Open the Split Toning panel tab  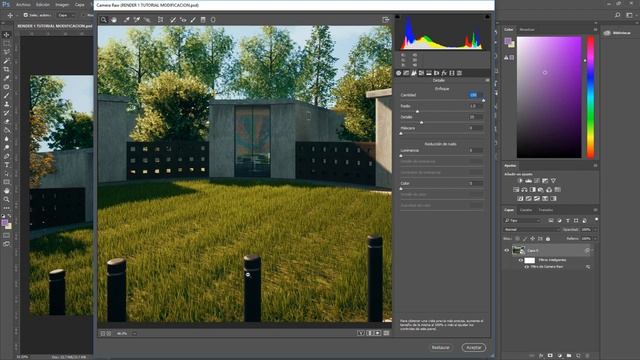(429, 73)
